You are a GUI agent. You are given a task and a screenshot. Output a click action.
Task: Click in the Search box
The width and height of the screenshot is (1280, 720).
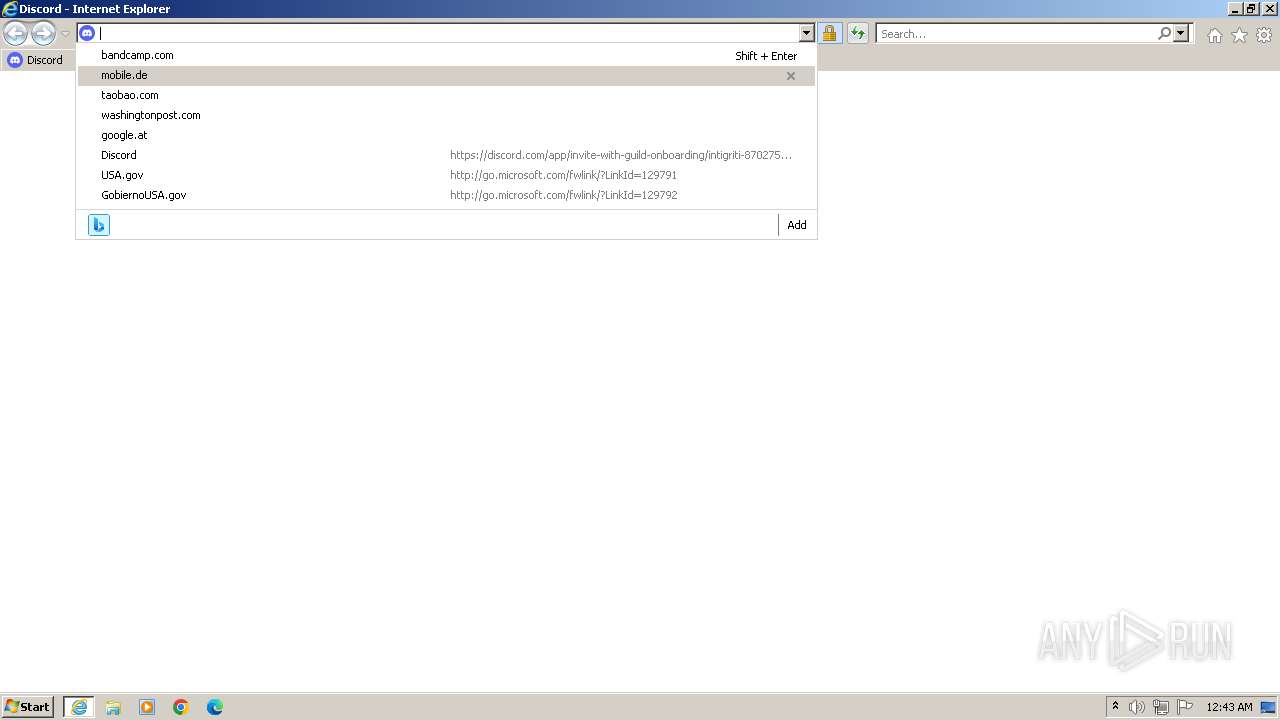(x=1016, y=33)
